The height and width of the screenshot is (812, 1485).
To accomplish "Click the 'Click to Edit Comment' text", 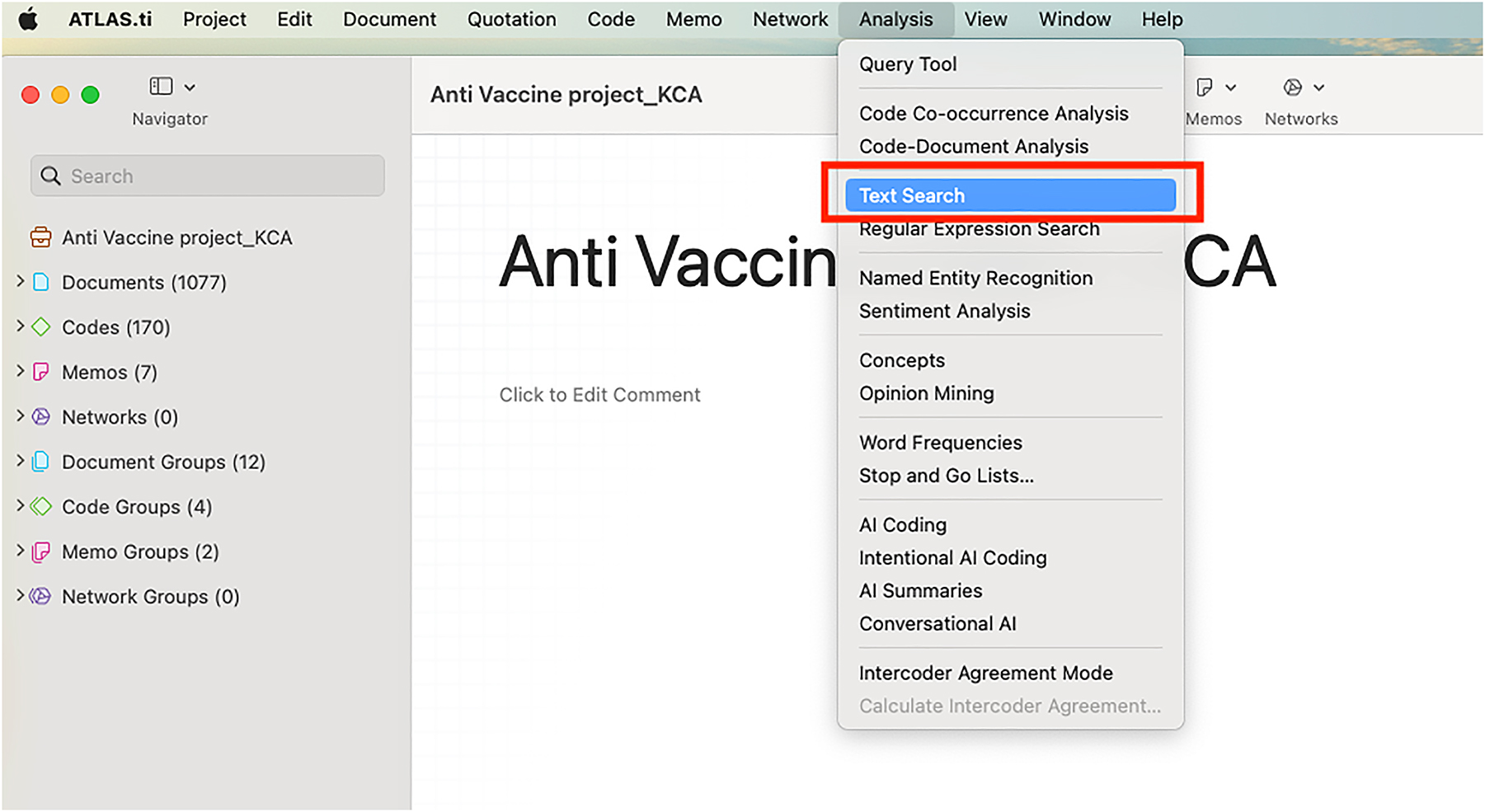I will [x=599, y=395].
